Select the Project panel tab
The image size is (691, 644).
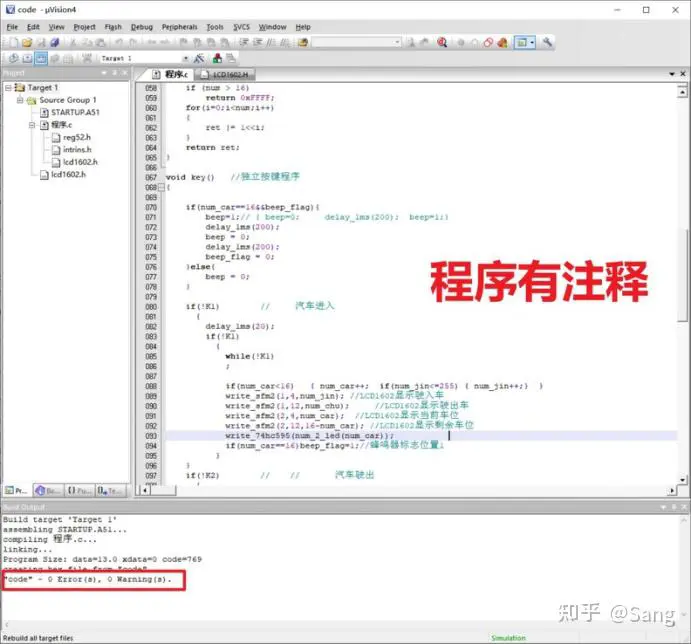[16, 491]
